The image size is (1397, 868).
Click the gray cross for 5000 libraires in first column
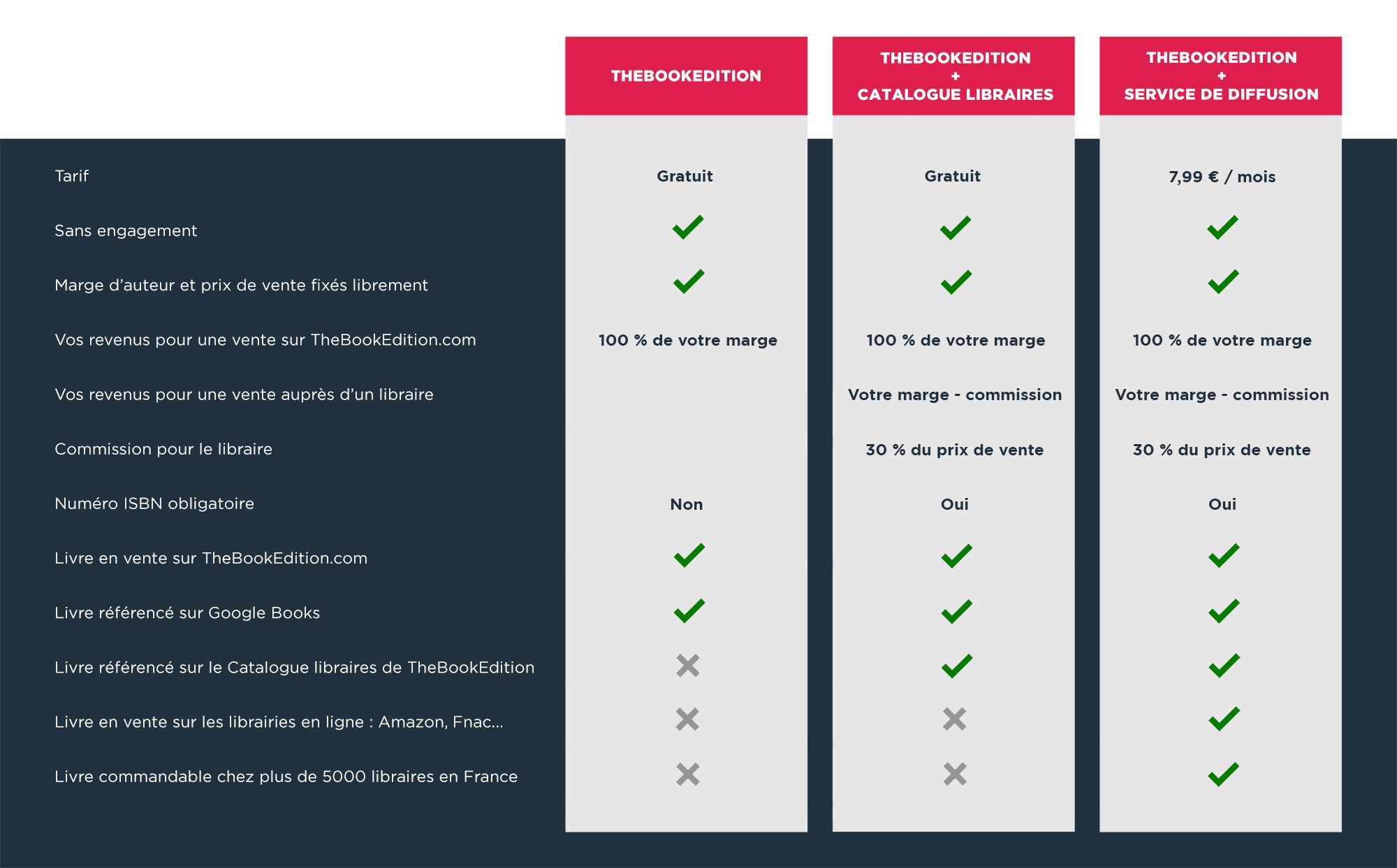[688, 774]
